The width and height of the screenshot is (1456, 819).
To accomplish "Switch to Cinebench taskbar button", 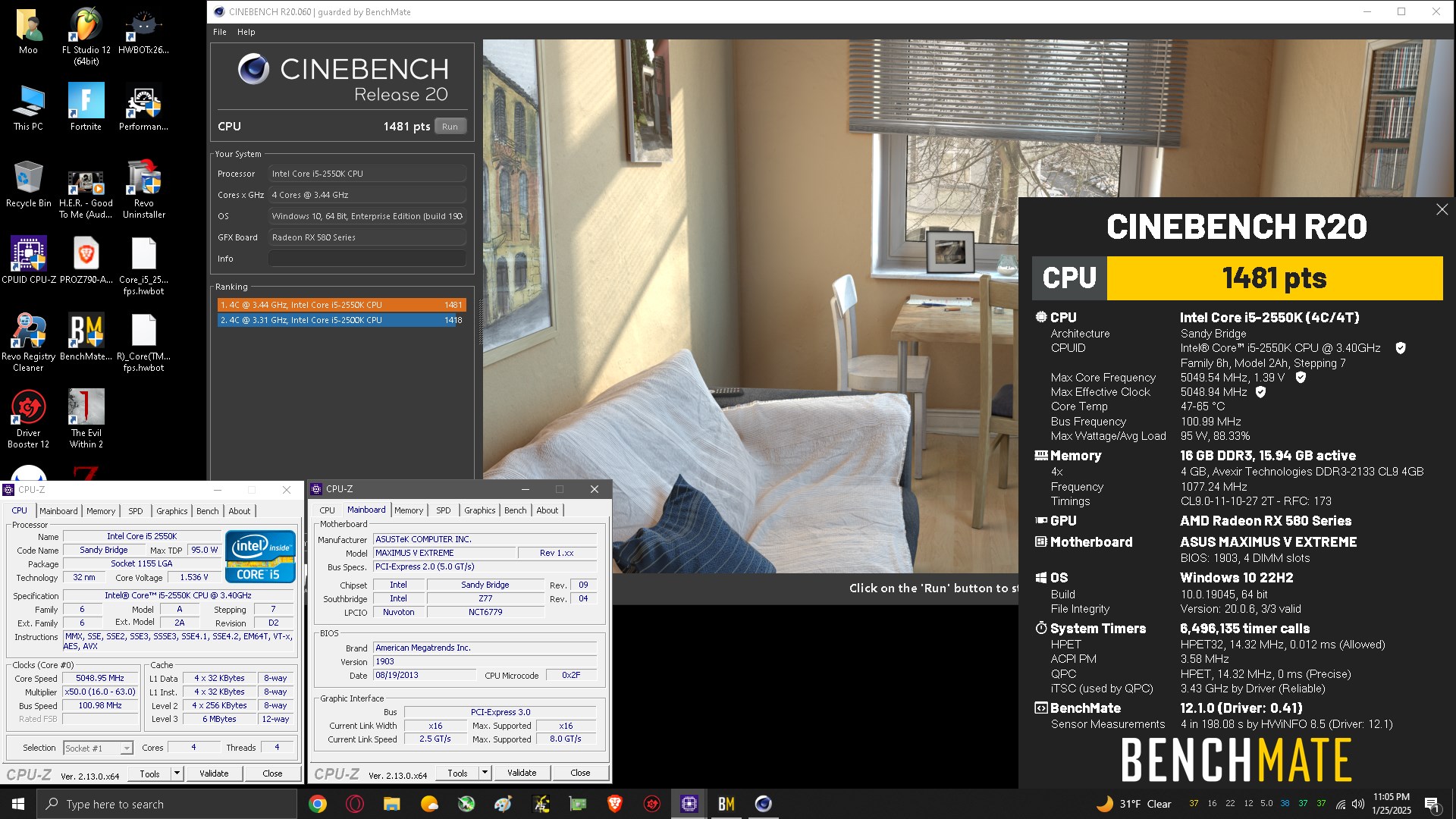I will 763,804.
